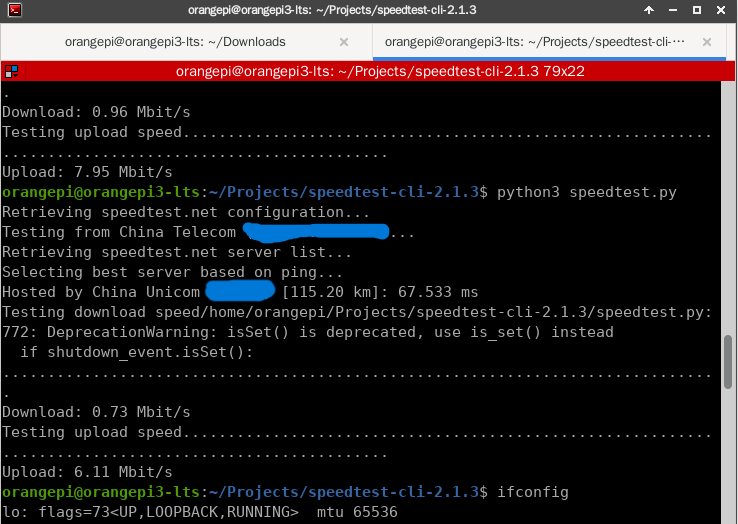Click the shade window up-arrow button

649,10
